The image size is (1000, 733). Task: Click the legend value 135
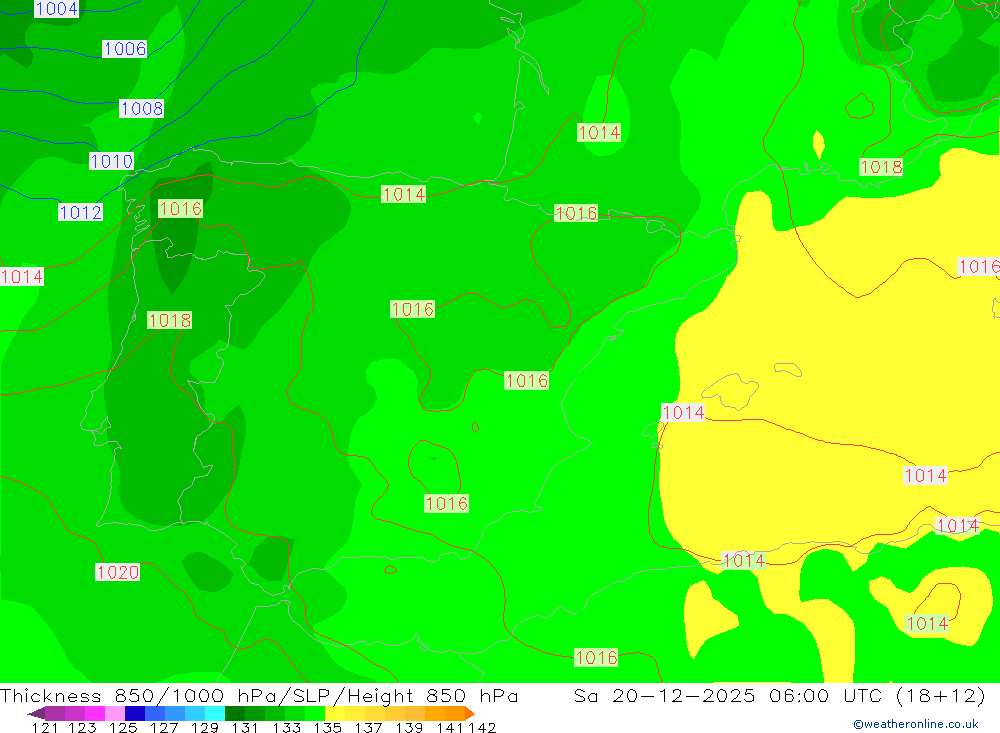click(327, 727)
